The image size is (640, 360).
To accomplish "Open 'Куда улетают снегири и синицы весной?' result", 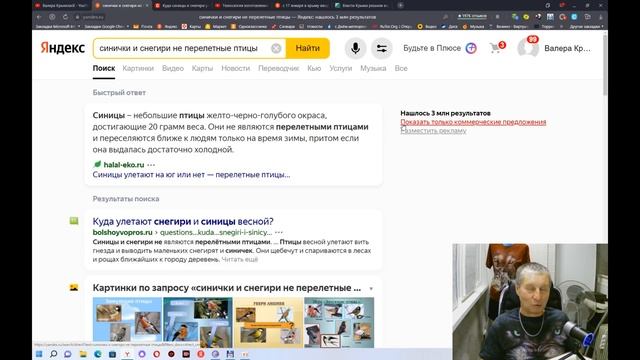I will [x=183, y=221].
